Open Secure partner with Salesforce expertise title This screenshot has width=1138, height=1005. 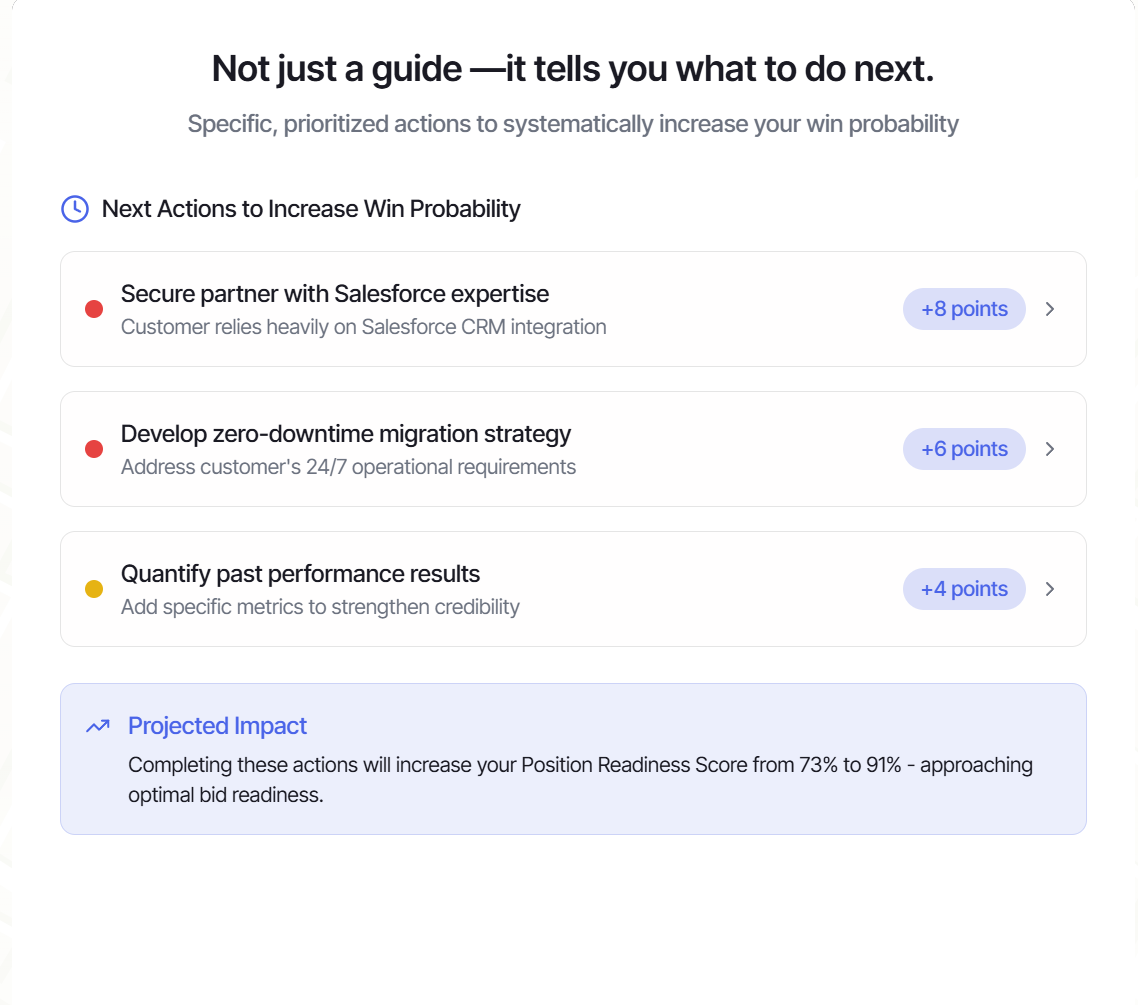click(335, 294)
